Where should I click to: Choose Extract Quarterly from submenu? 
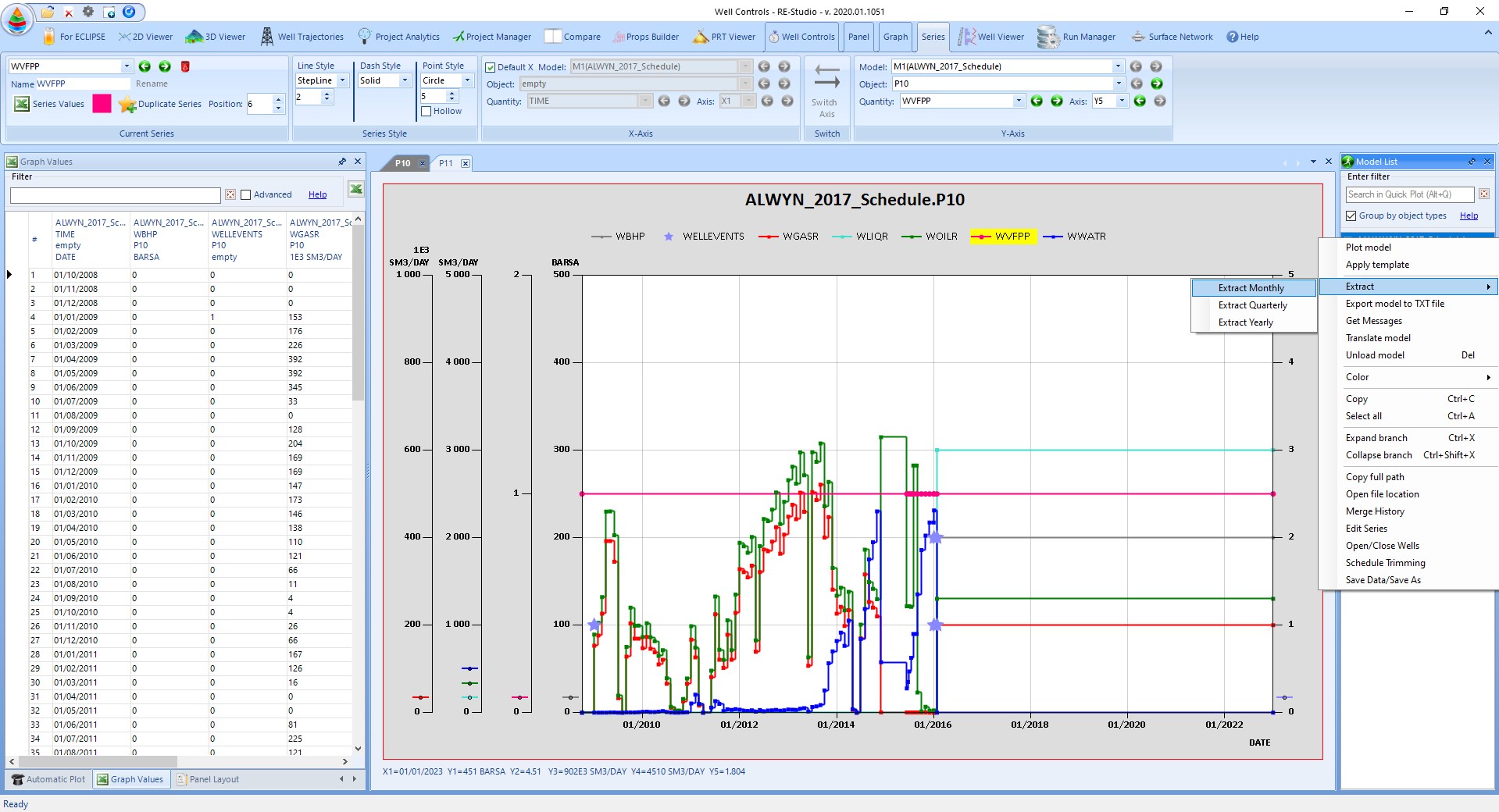(1253, 305)
